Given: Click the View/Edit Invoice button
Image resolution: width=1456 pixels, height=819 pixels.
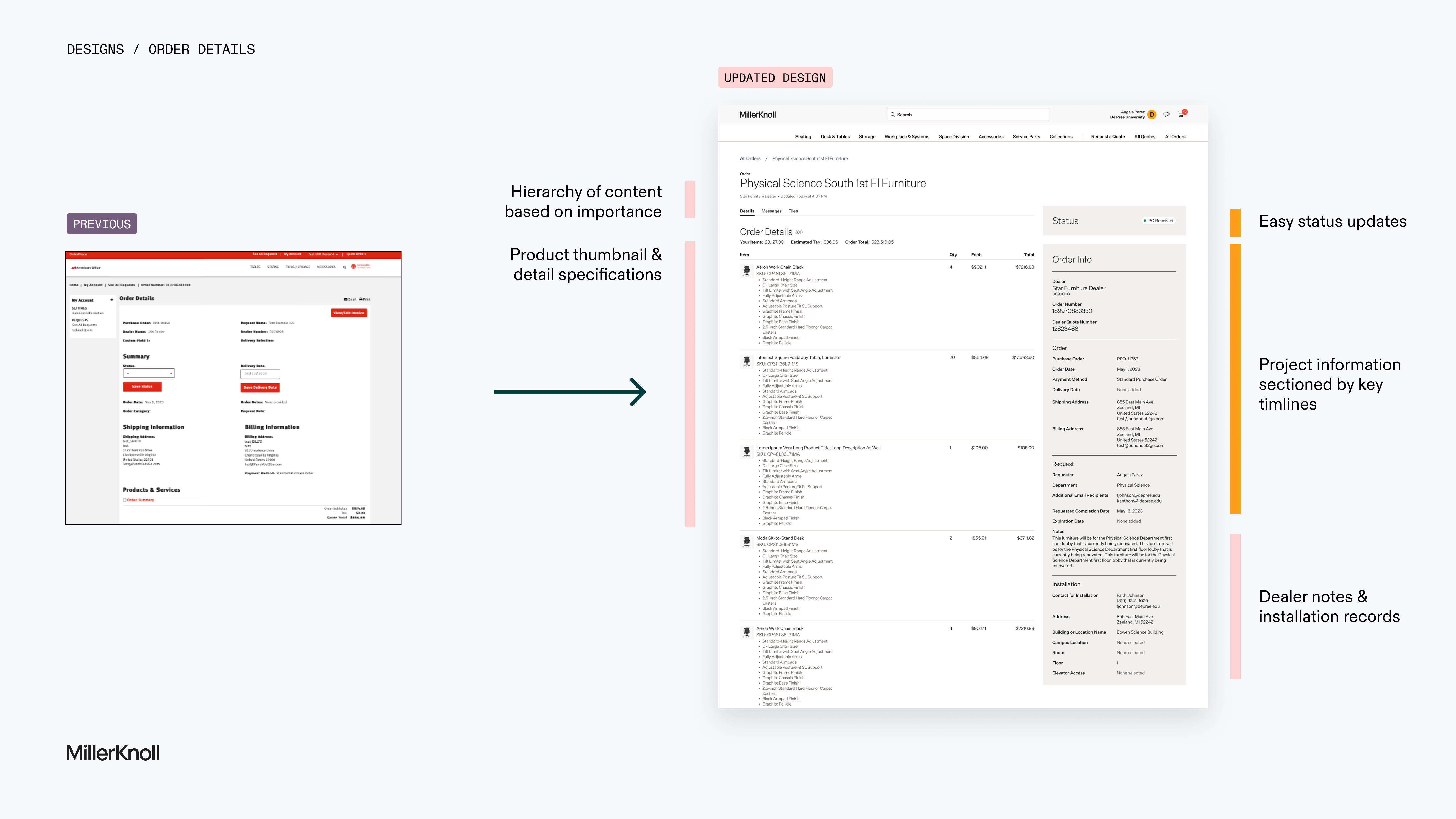Looking at the screenshot, I should click(349, 313).
